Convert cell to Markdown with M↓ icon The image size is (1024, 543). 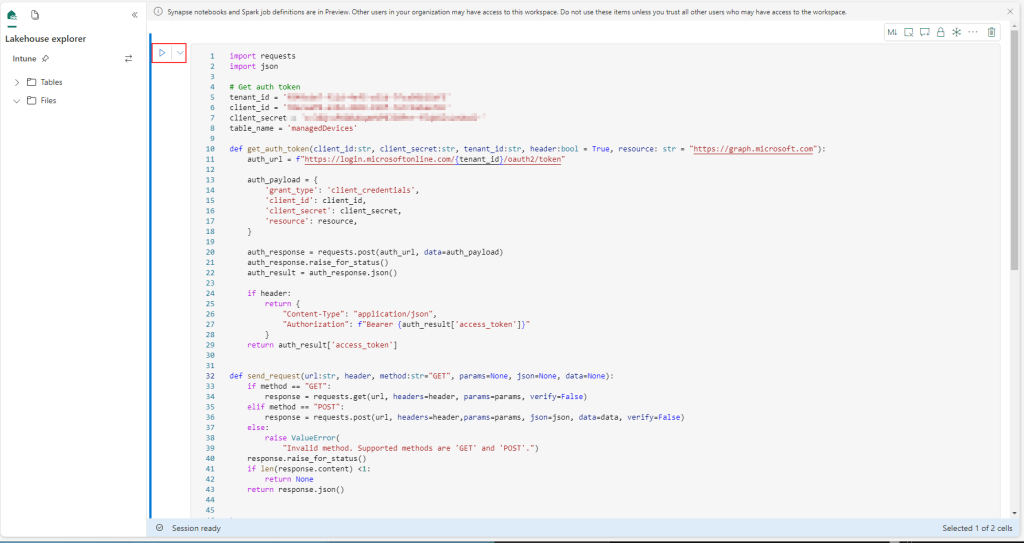click(892, 32)
